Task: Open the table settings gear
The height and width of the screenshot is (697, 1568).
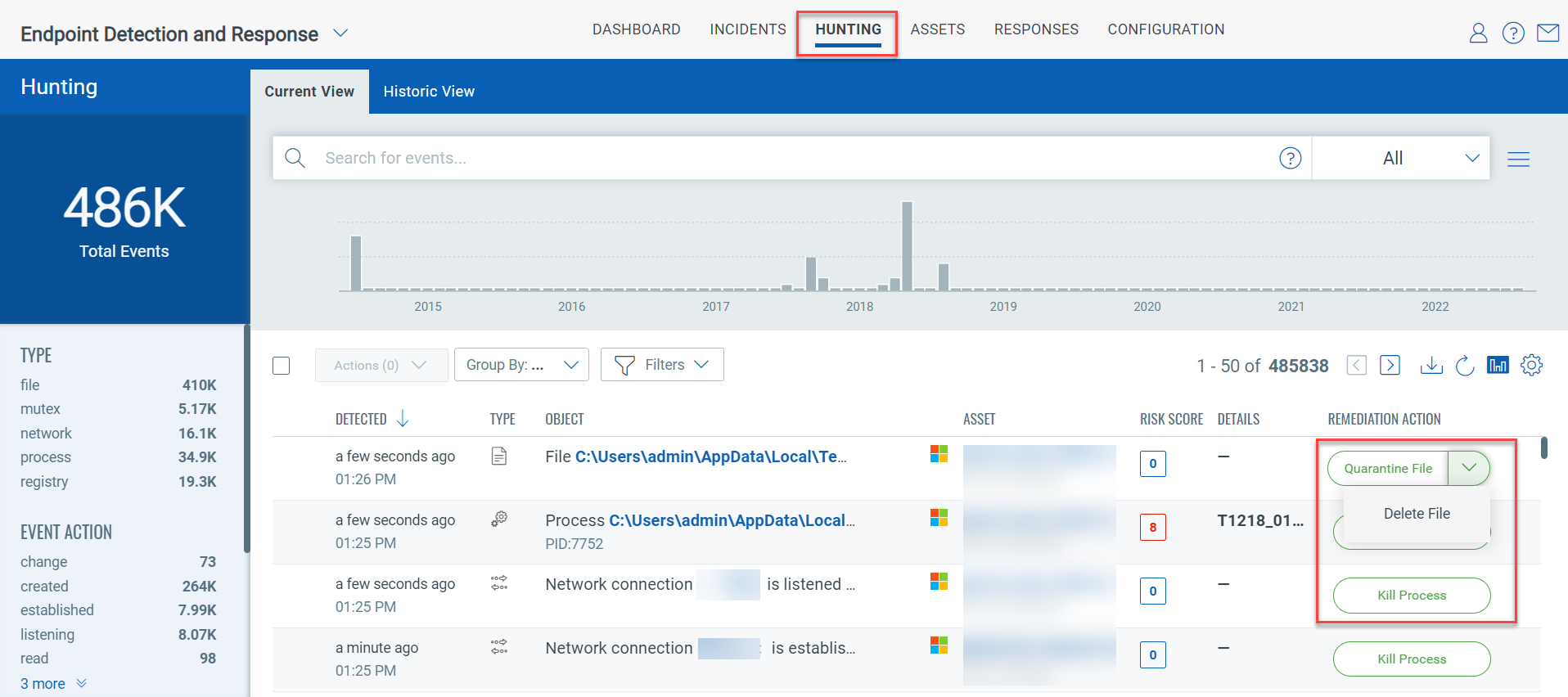Action: coord(1531,365)
